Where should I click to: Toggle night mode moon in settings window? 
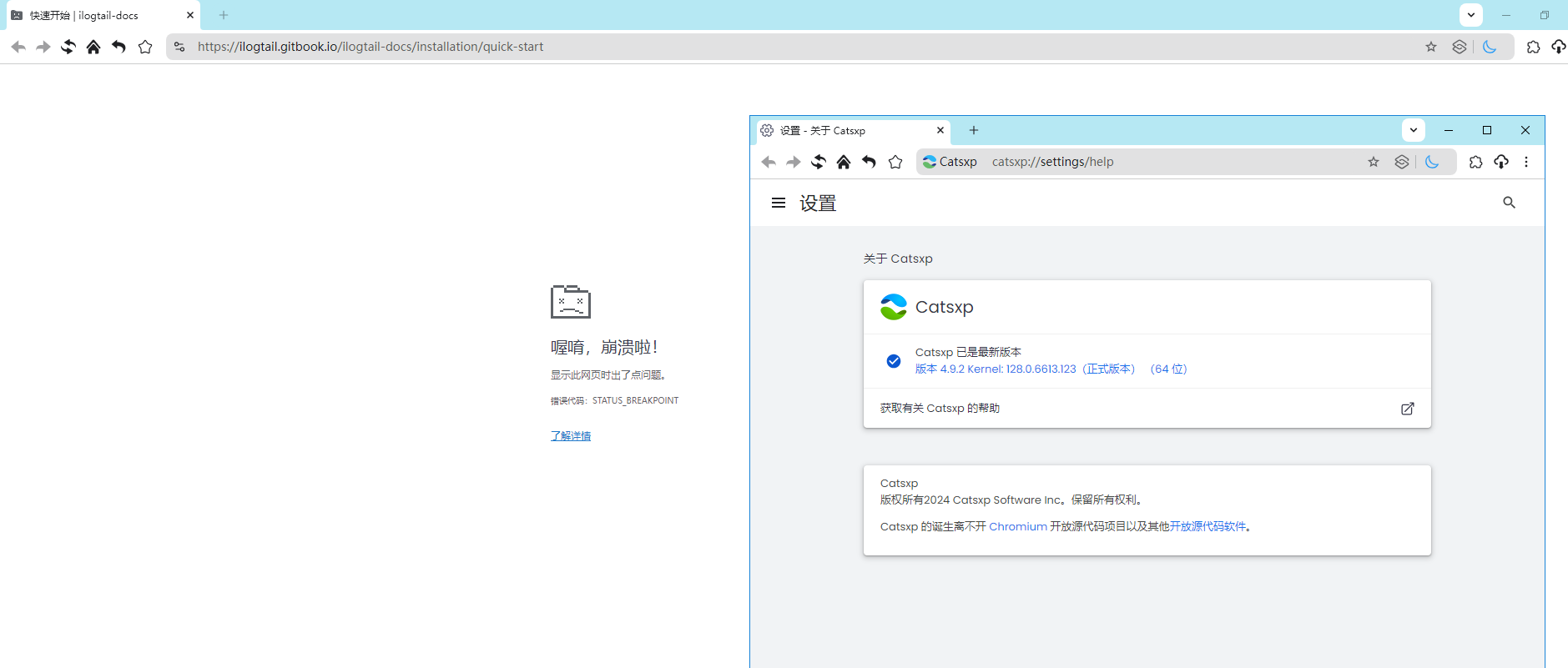[x=1432, y=162]
